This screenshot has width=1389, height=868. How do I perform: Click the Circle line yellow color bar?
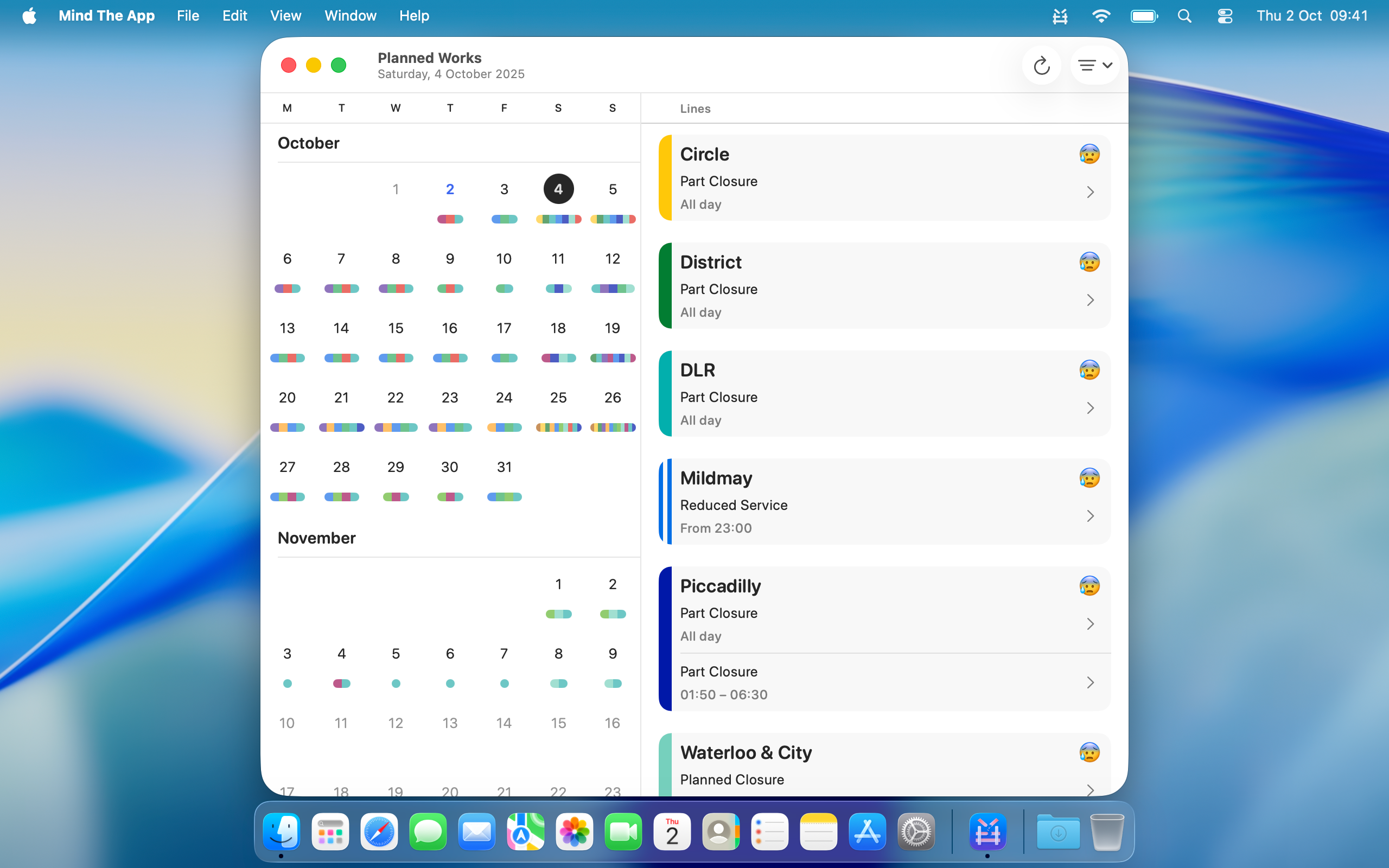point(665,178)
